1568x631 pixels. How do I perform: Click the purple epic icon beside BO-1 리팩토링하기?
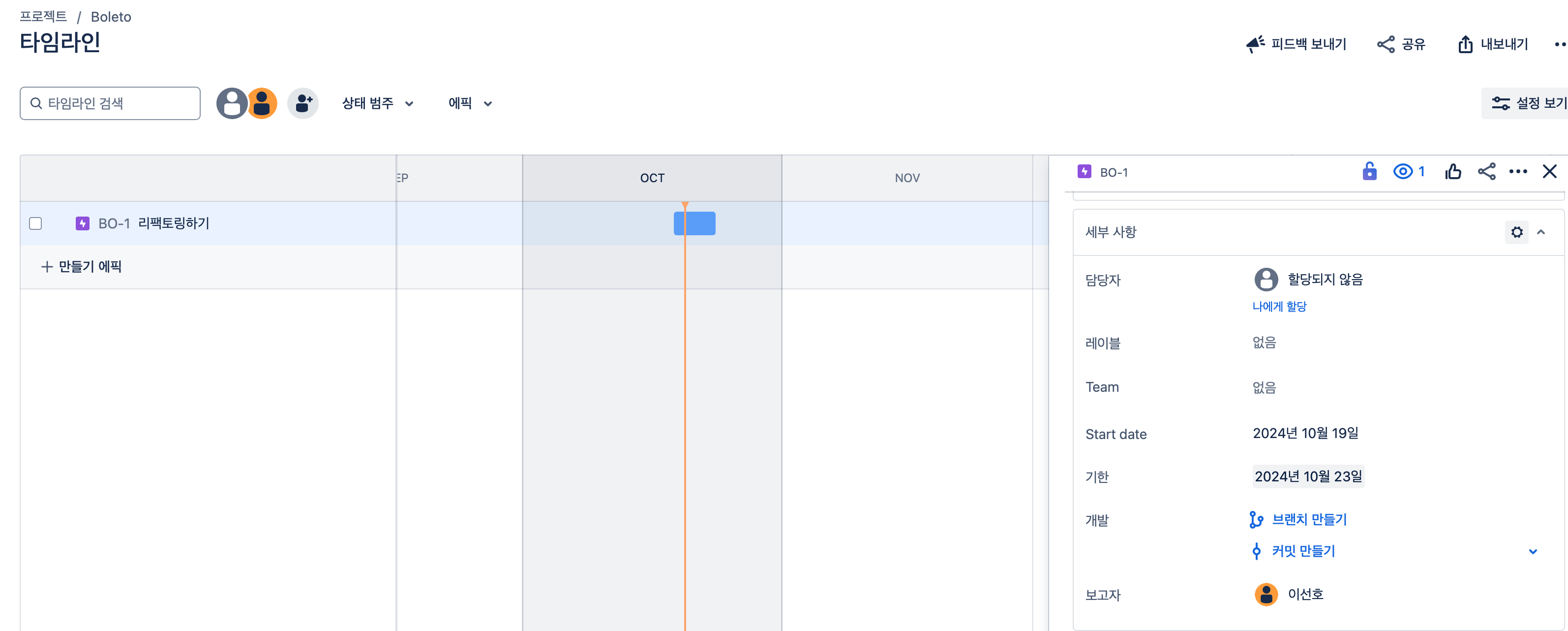pos(82,223)
